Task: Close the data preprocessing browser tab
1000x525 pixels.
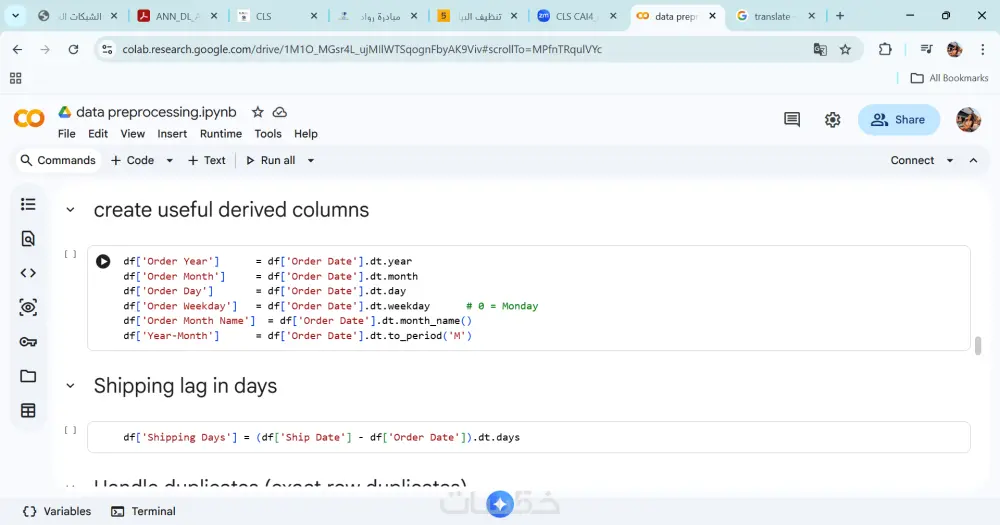Action: click(712, 16)
